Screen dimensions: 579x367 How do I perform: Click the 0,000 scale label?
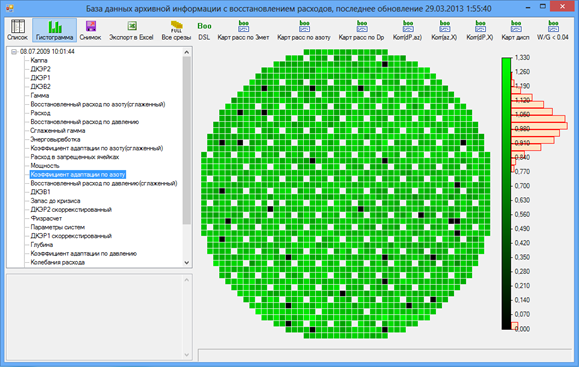coord(522,329)
